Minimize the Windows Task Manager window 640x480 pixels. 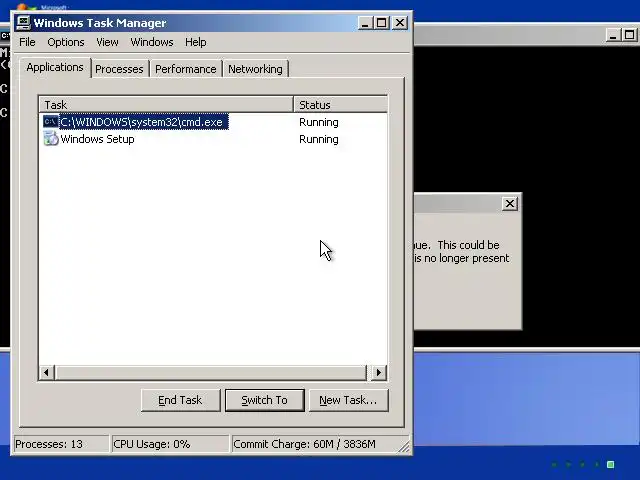pyautogui.click(x=365, y=23)
